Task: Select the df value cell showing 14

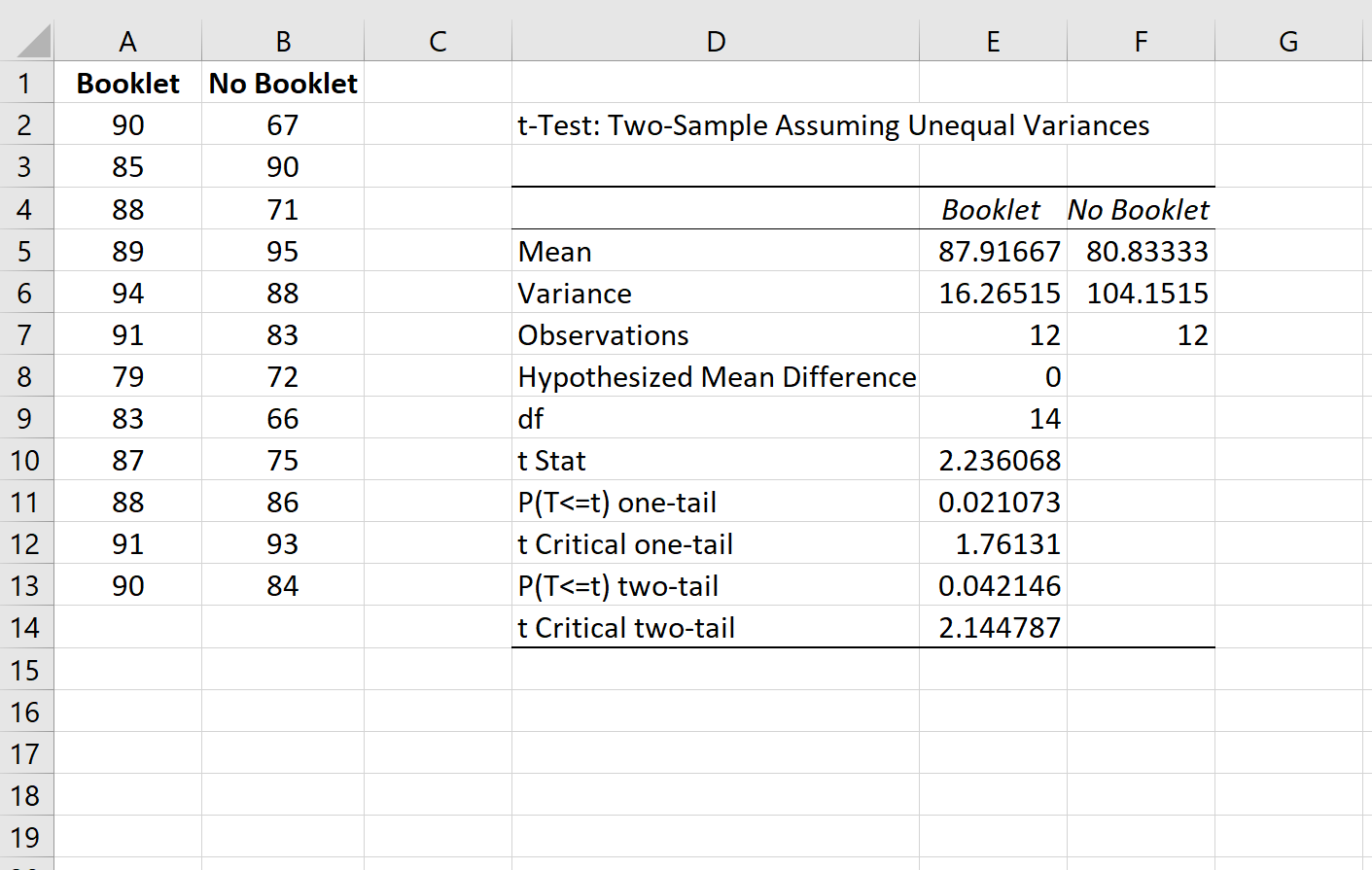Action: 993,418
